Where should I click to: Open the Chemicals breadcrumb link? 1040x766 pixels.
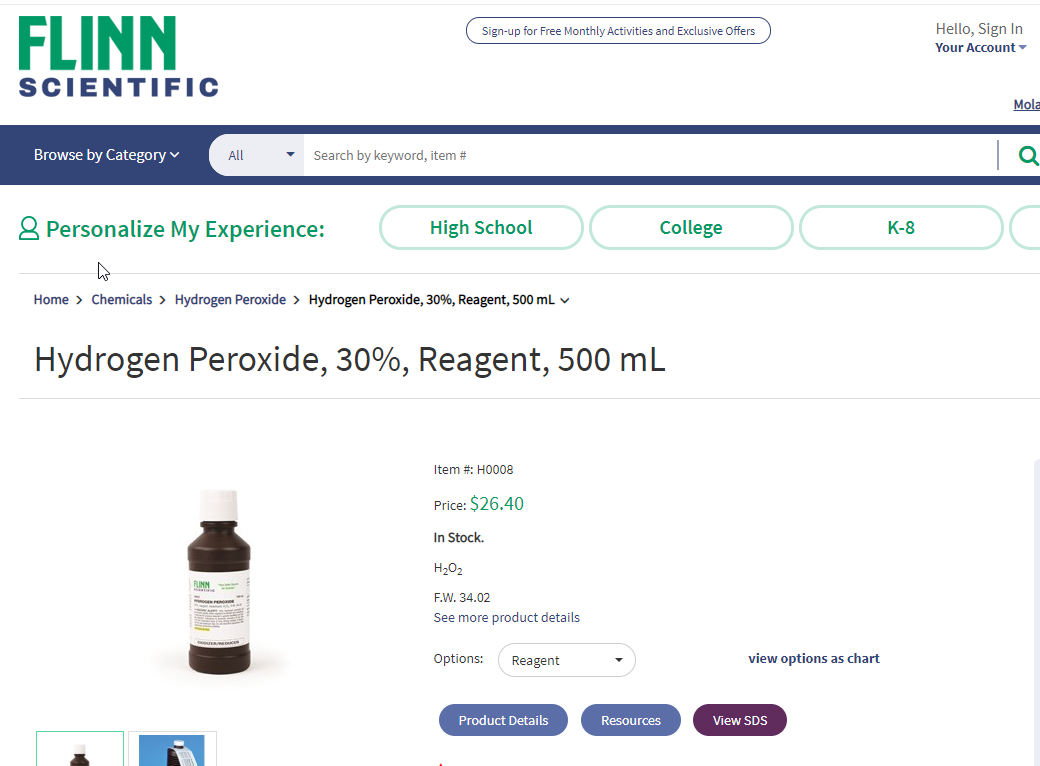point(121,300)
